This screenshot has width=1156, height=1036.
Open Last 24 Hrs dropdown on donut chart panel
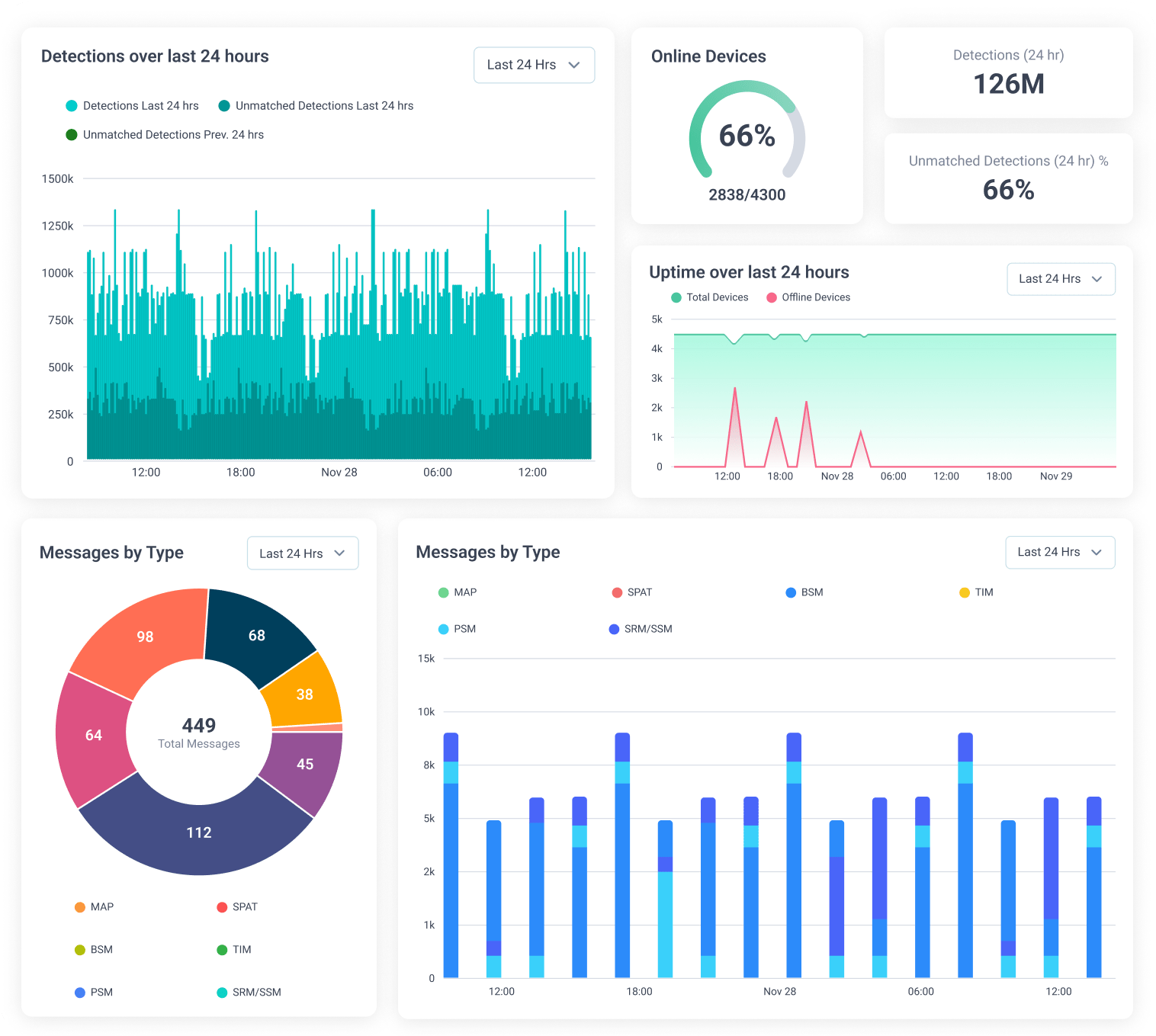point(302,553)
